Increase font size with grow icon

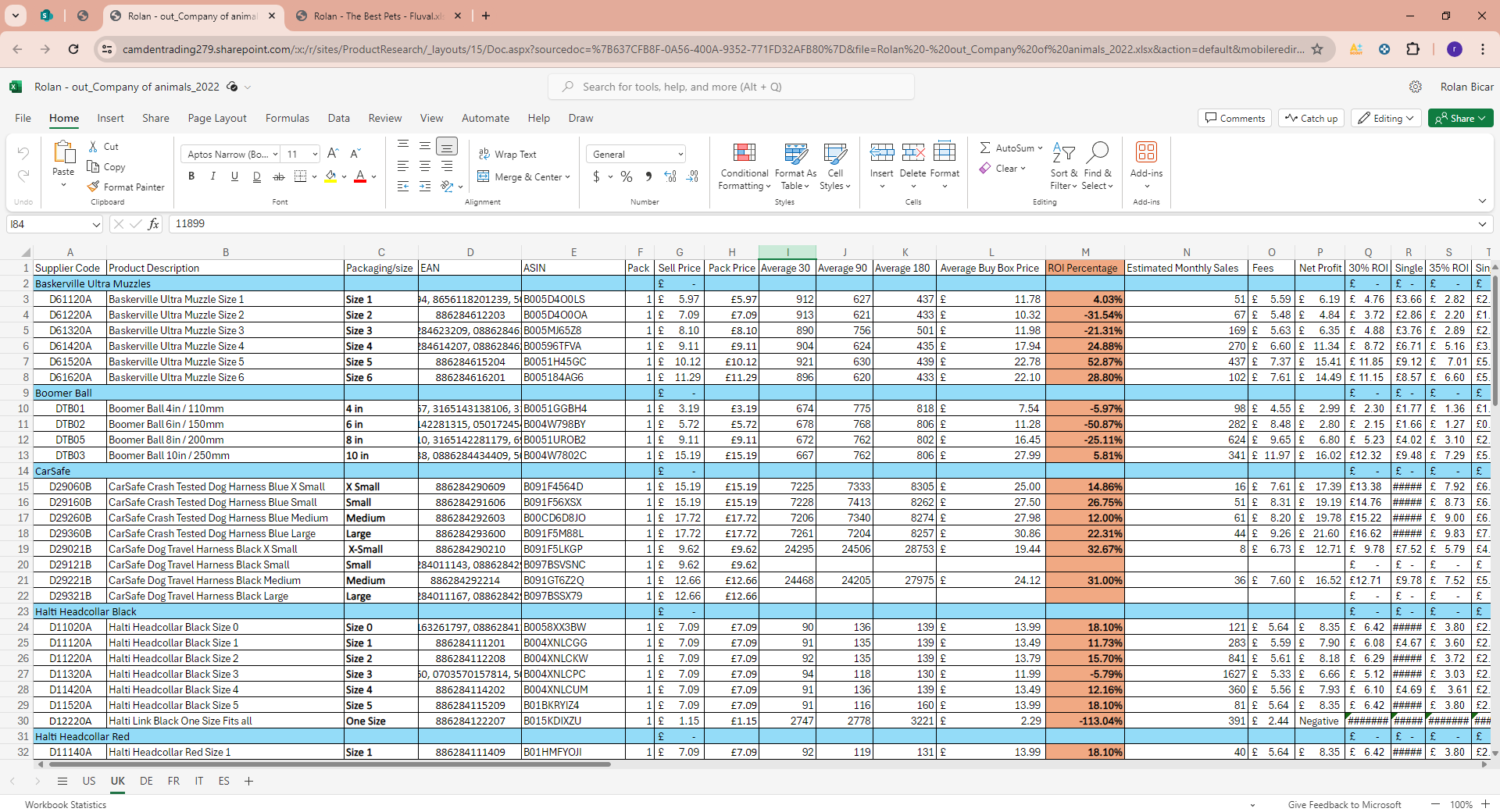pyautogui.click(x=333, y=154)
